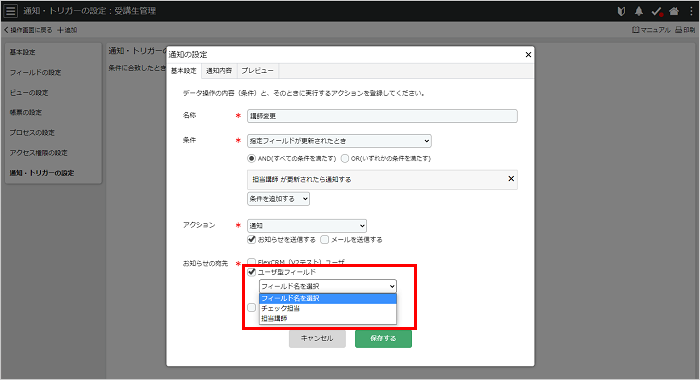
Task: Choose 担当講師 from the list
Action: [x=328, y=318]
